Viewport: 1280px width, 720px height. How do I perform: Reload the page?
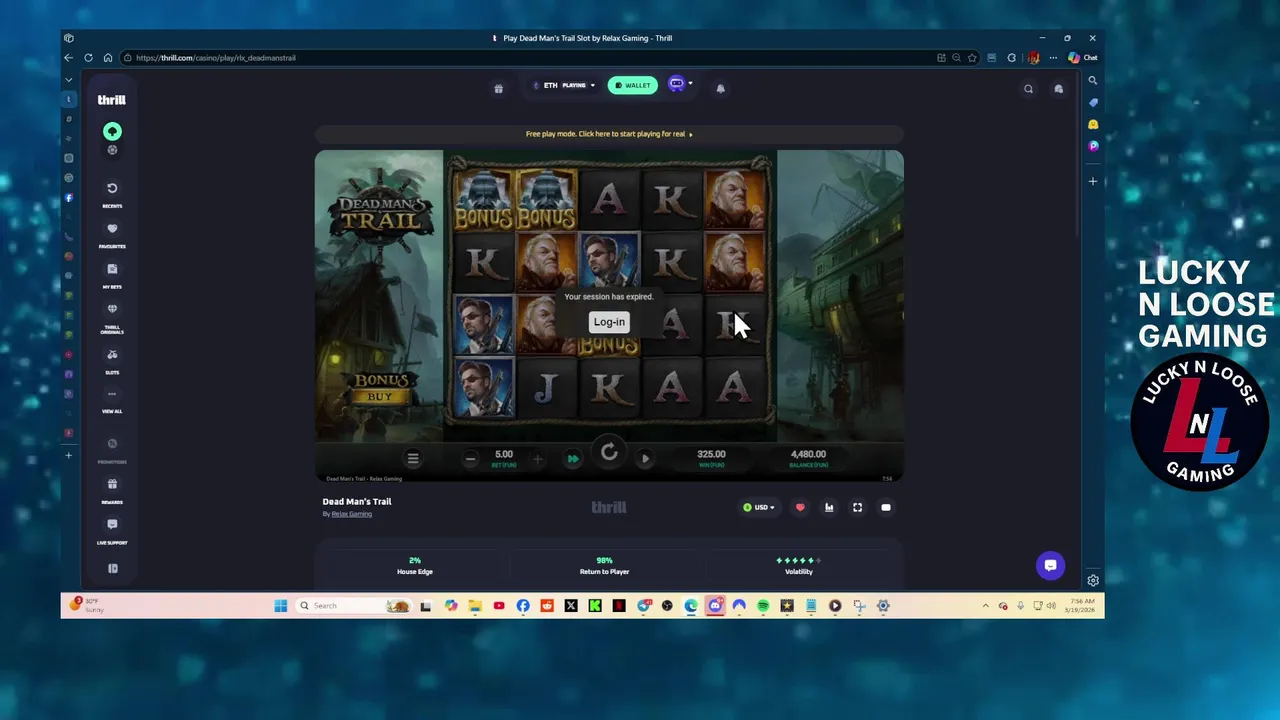tap(88, 58)
